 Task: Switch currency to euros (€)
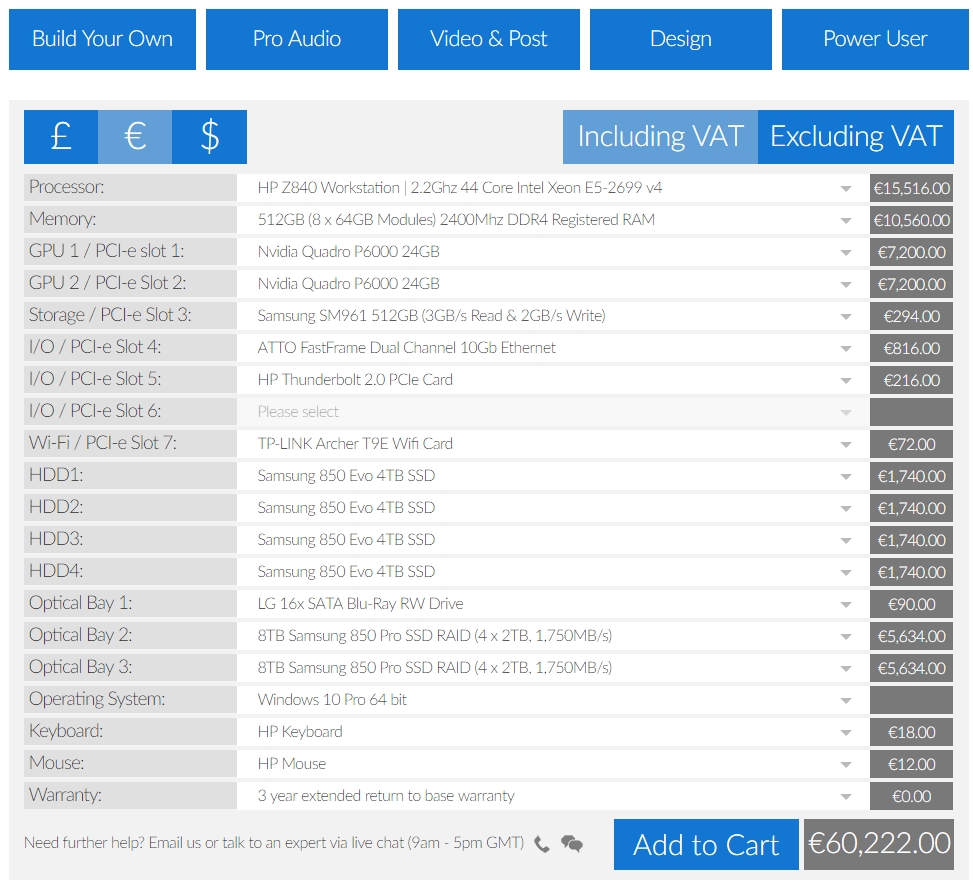tap(135, 137)
